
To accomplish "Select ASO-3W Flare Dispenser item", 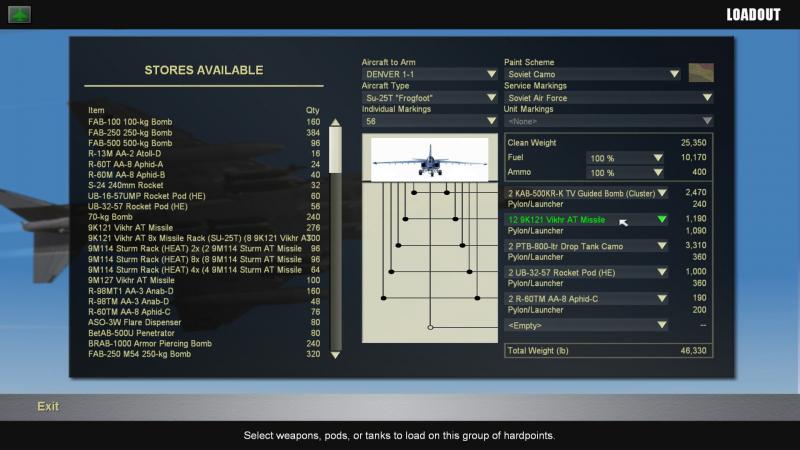I will [x=204, y=322].
